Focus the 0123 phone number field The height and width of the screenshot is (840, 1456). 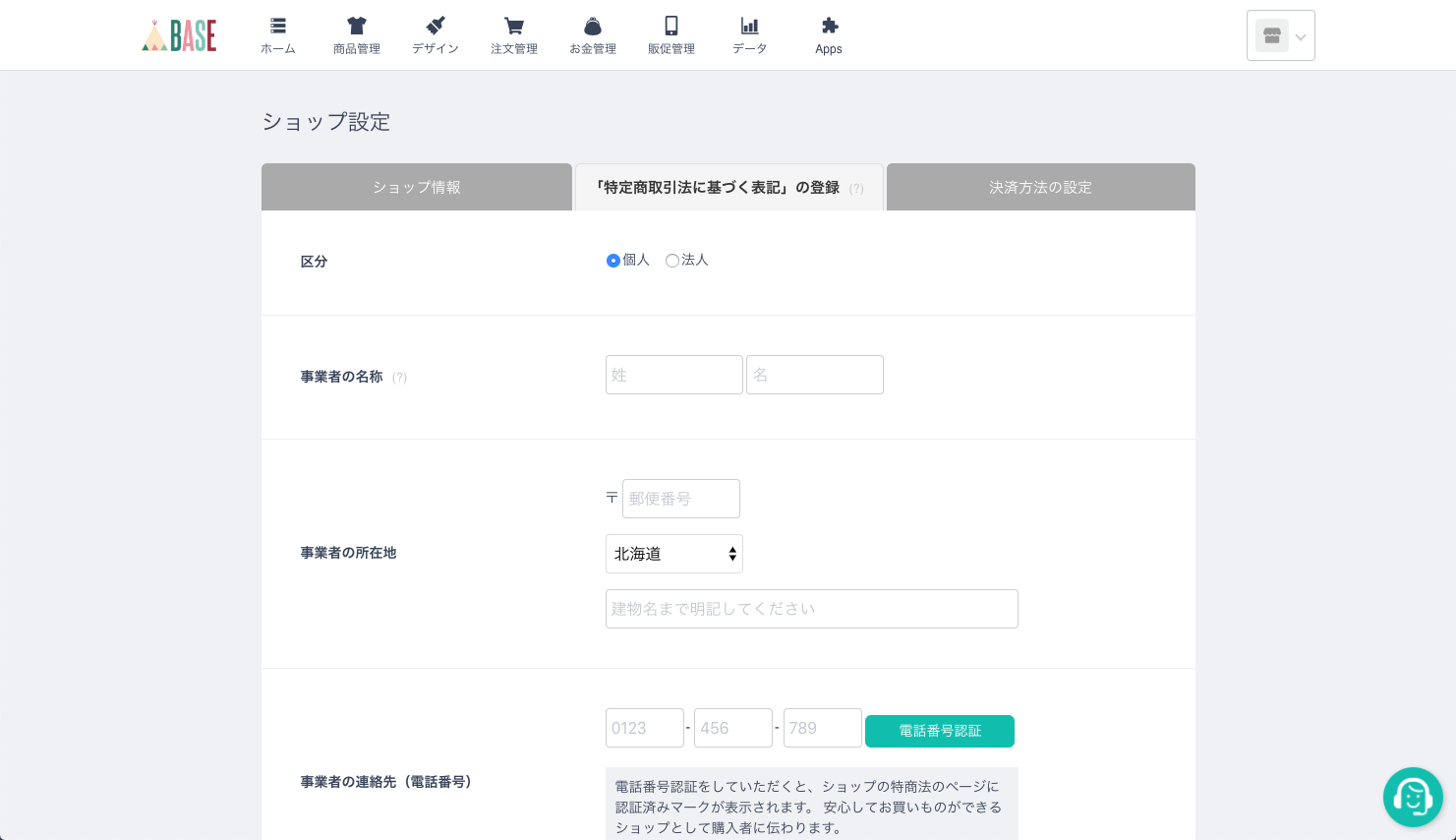point(645,728)
